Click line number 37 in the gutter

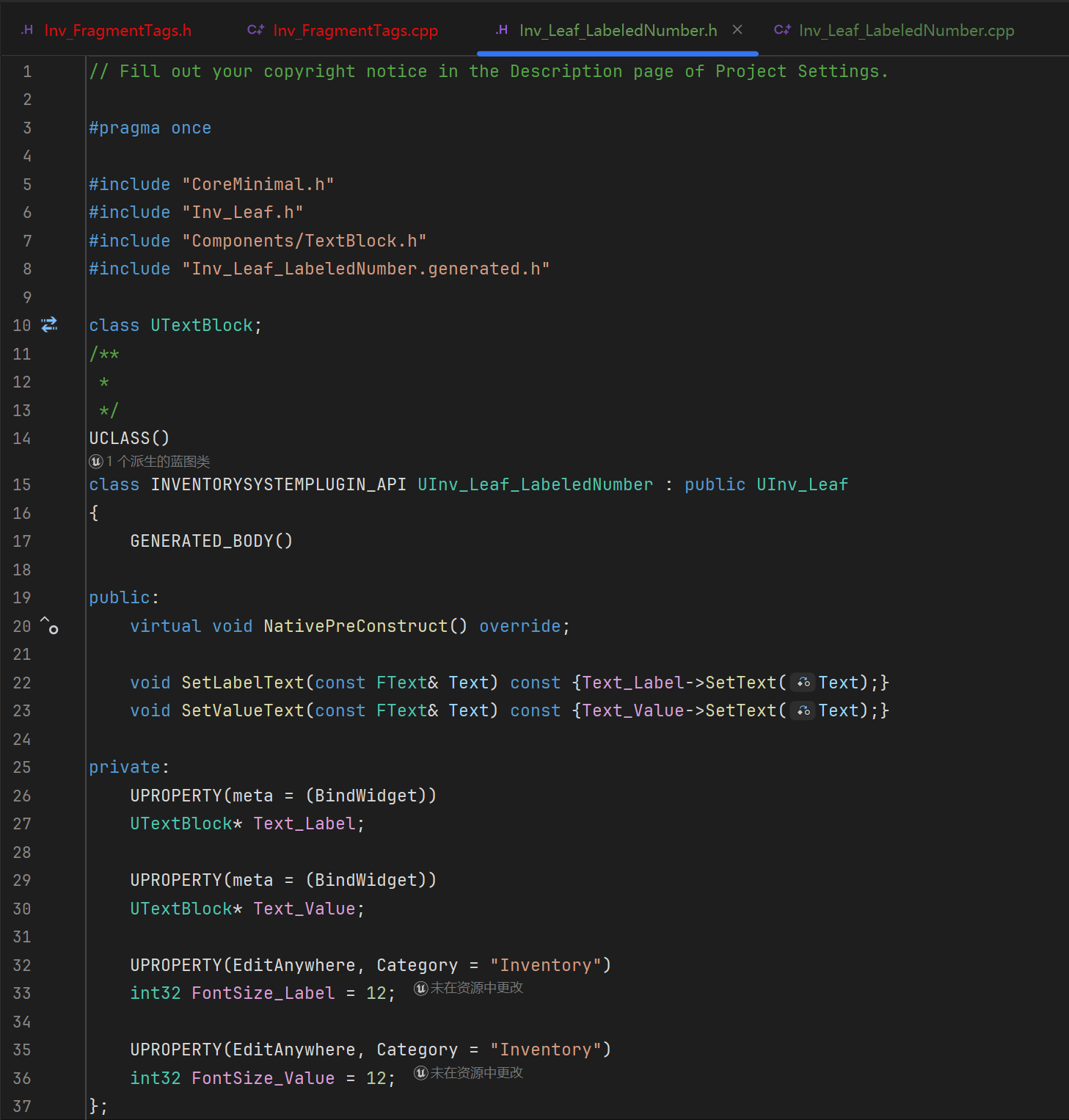point(22,1106)
